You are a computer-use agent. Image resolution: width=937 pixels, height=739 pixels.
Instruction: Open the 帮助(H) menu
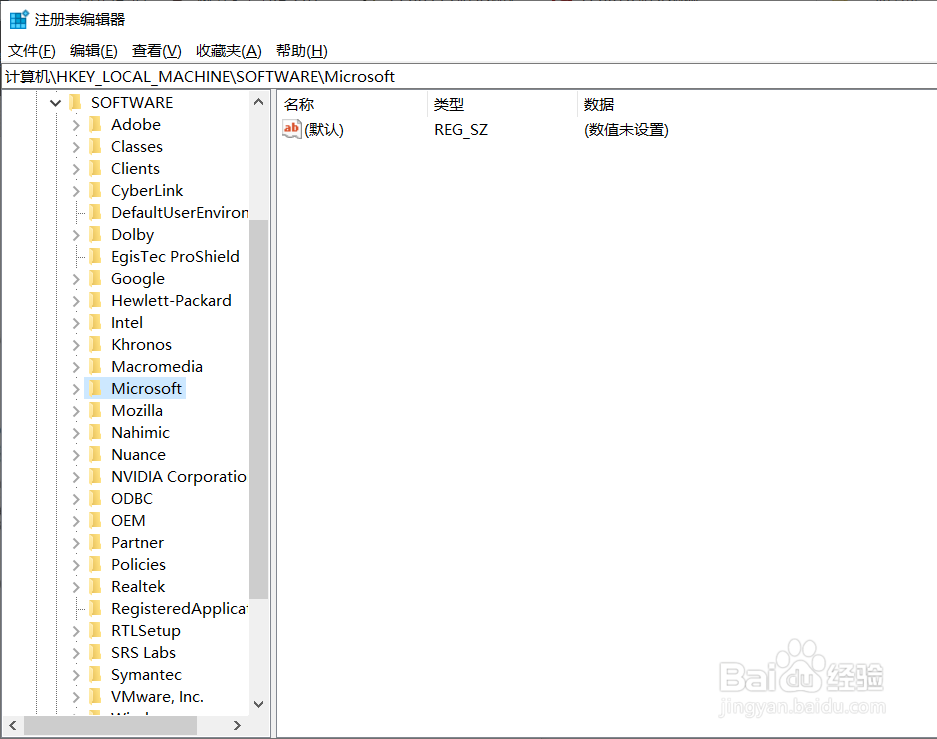[302, 51]
